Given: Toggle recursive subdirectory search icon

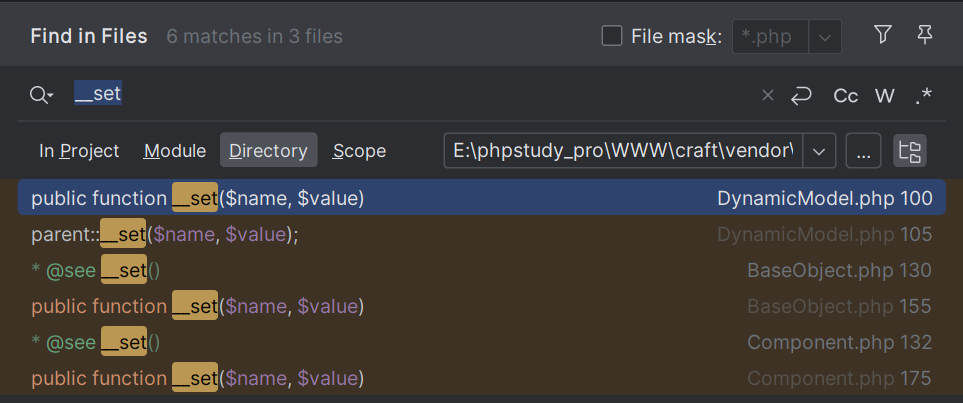Looking at the screenshot, I should point(910,151).
